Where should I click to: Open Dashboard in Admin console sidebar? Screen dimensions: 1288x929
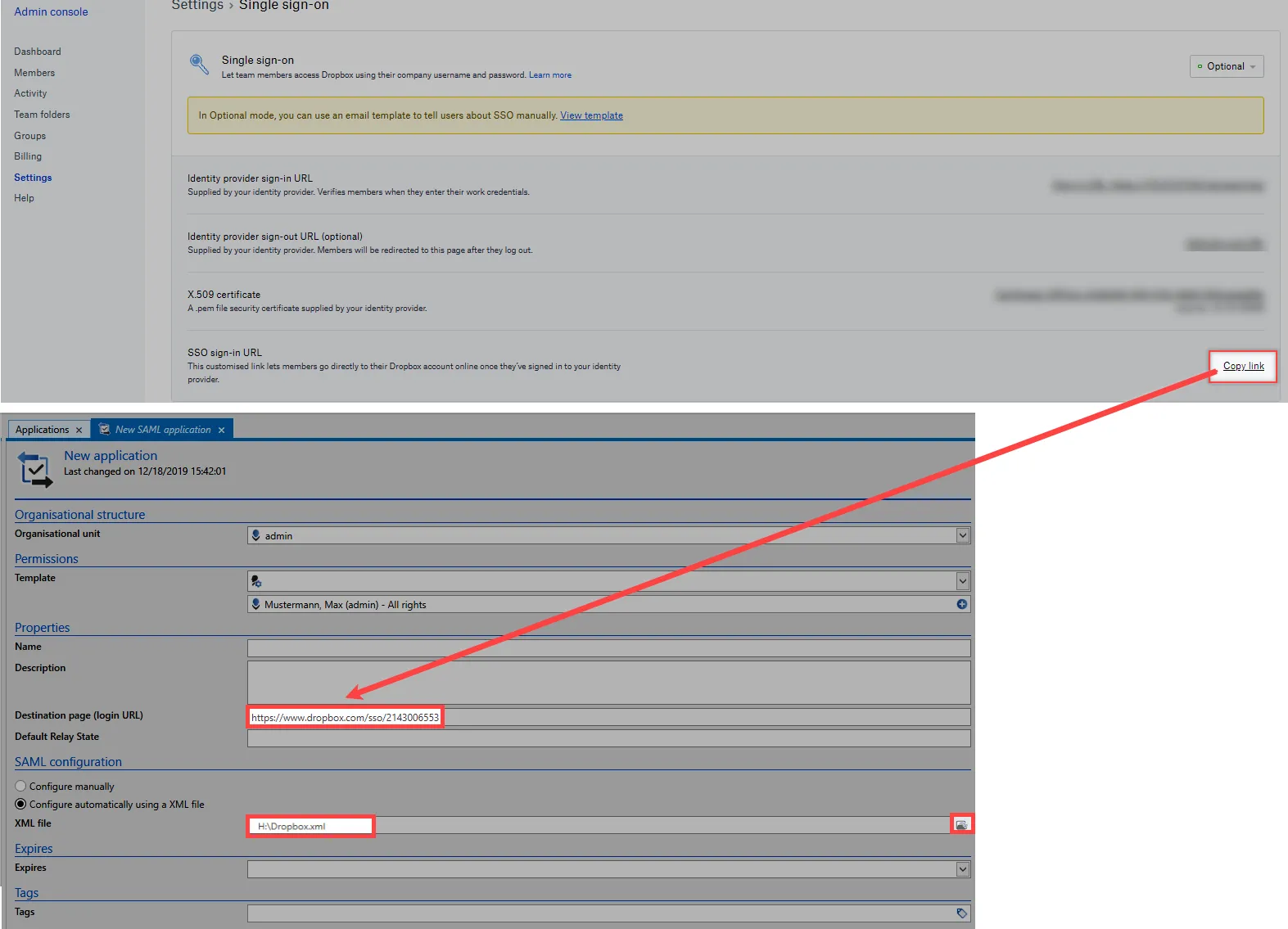tap(38, 52)
